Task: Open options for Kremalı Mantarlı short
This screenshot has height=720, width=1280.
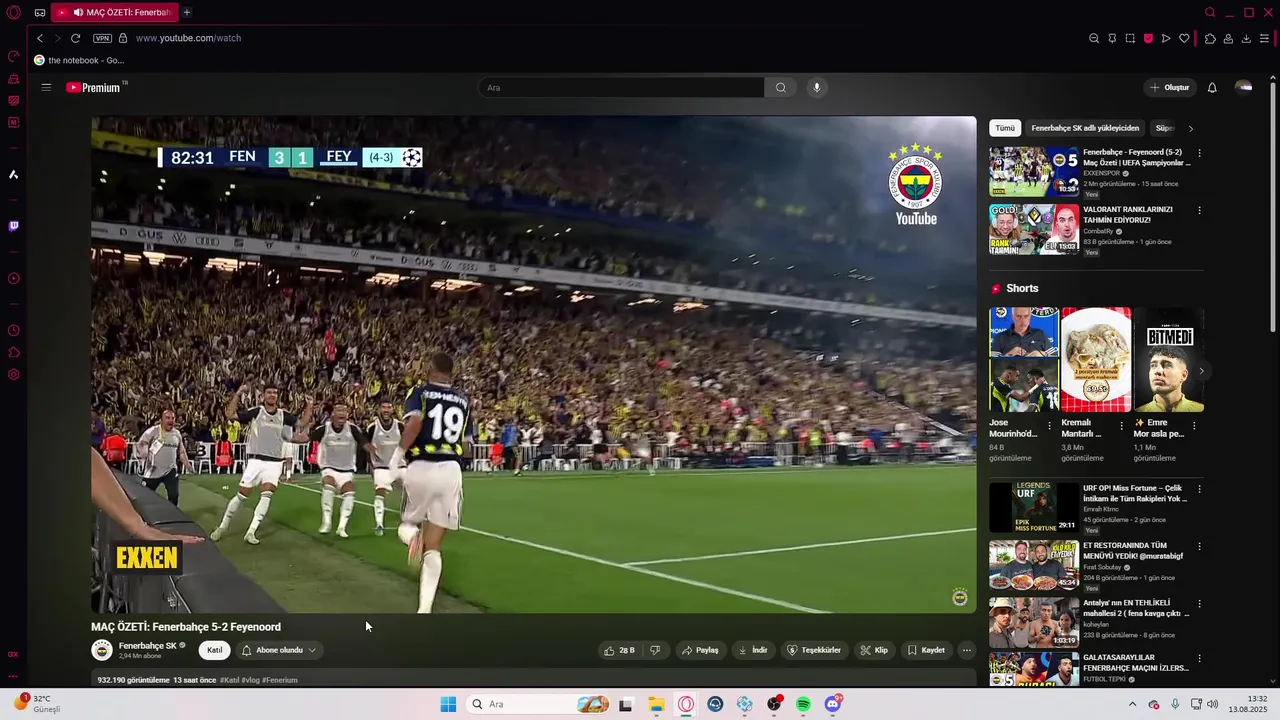Action: click(1121, 425)
